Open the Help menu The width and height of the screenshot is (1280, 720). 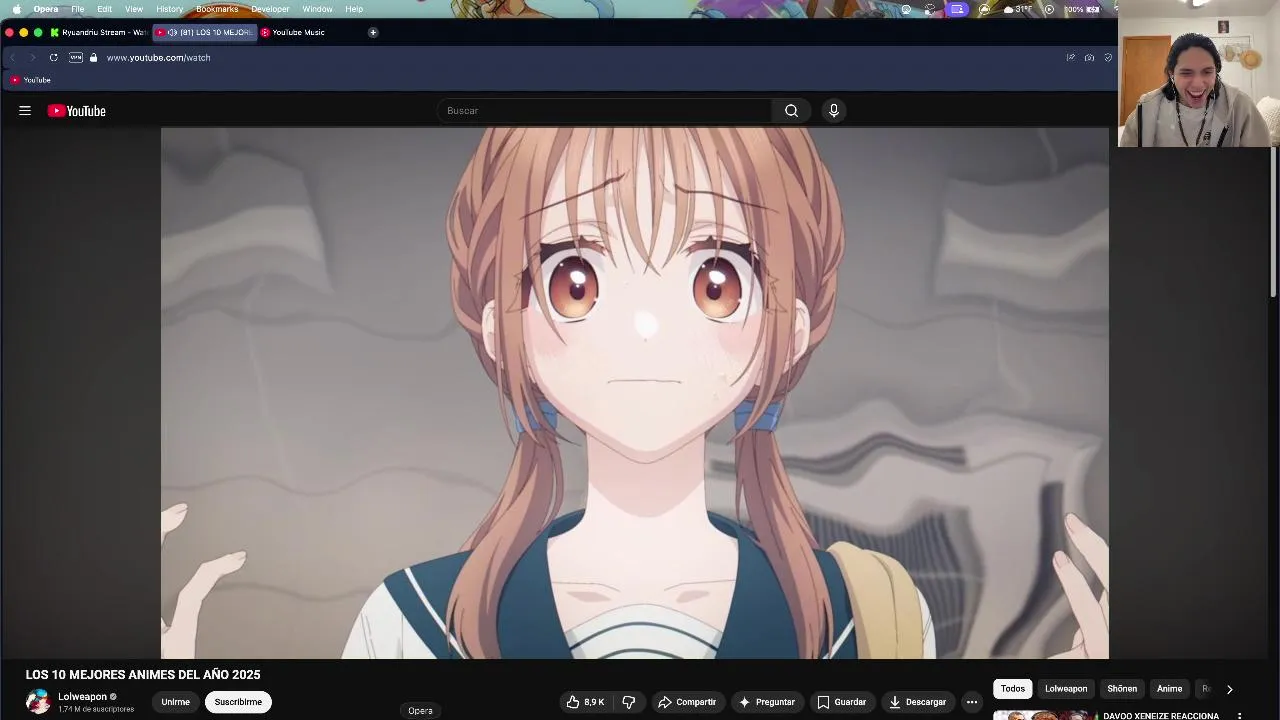click(x=354, y=9)
